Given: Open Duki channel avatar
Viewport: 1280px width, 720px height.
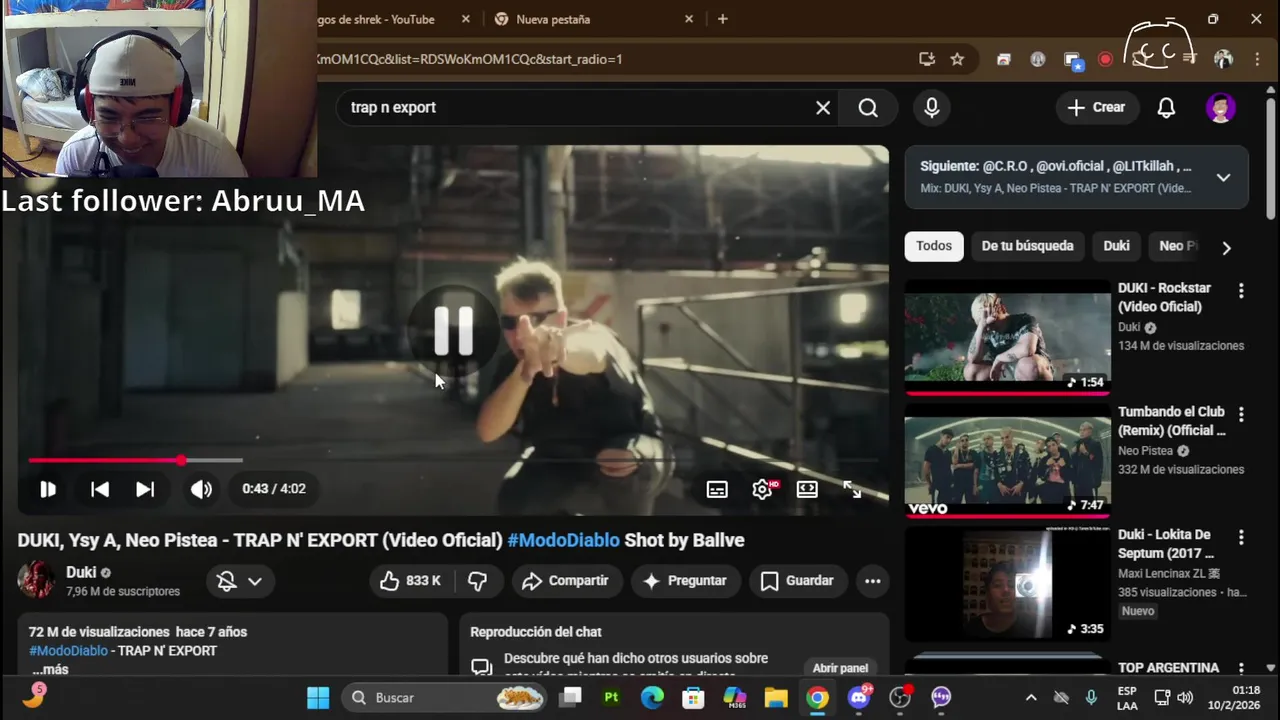Looking at the screenshot, I should (36, 580).
